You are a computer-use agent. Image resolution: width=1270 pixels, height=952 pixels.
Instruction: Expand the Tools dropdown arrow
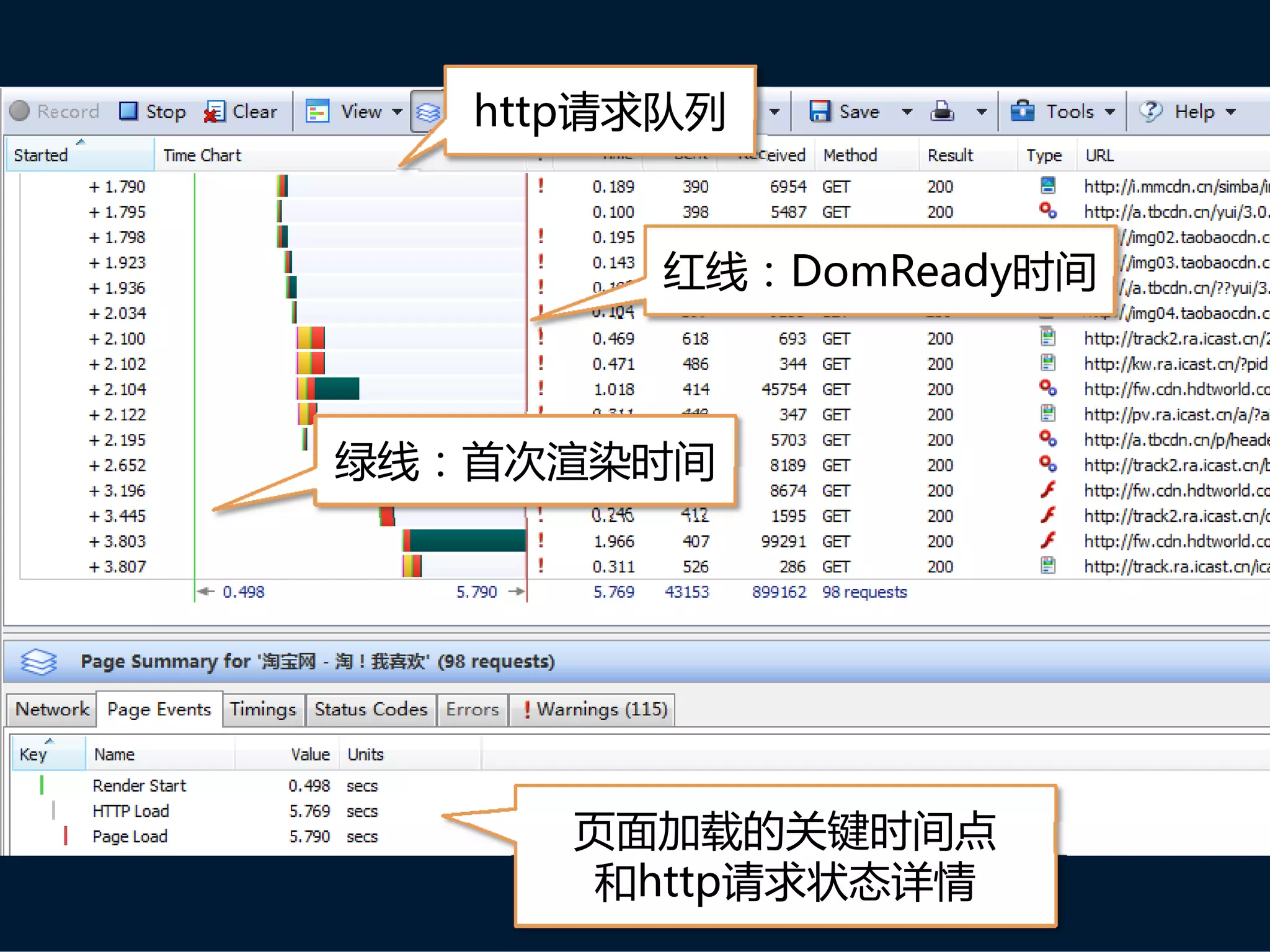tap(1110, 112)
